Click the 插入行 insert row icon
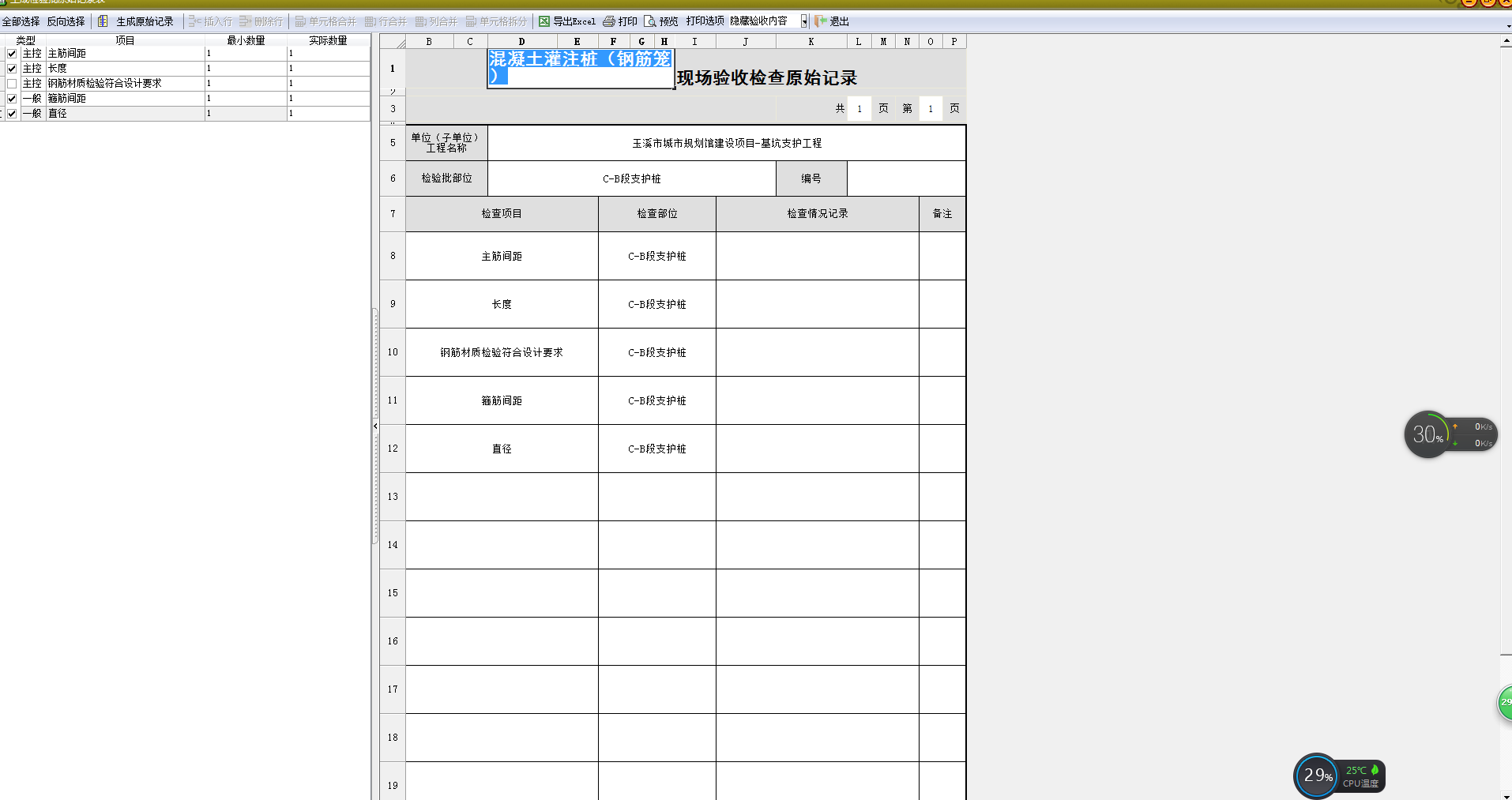This screenshot has height=800, width=1512. pos(194,21)
